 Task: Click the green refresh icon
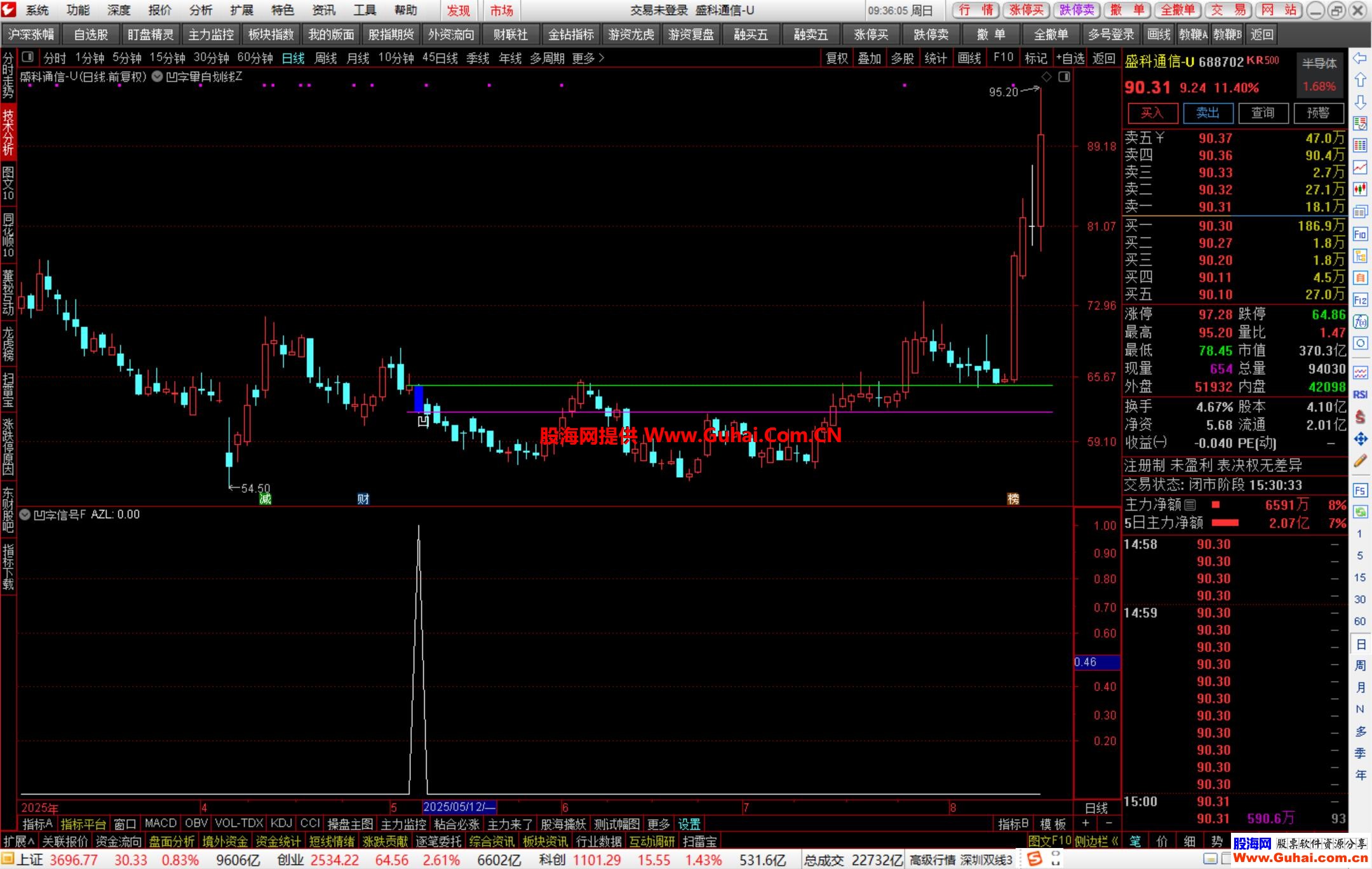(1359, 512)
